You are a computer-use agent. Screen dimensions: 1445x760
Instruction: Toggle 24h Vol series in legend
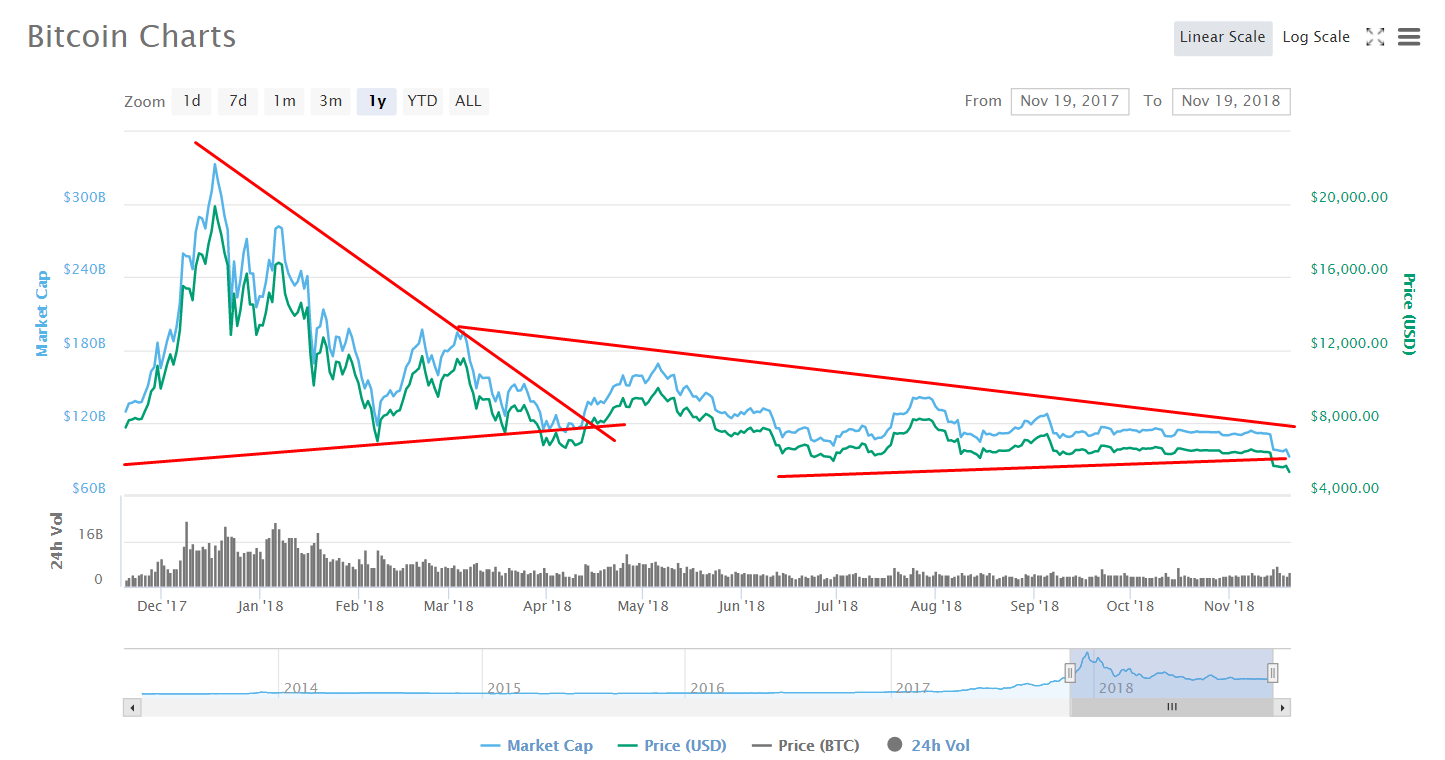(929, 745)
